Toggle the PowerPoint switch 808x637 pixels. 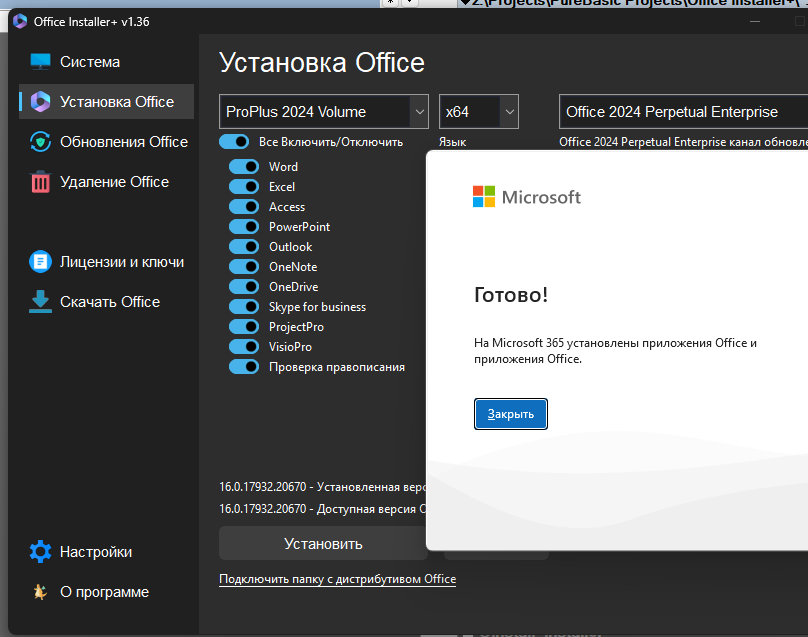point(244,227)
